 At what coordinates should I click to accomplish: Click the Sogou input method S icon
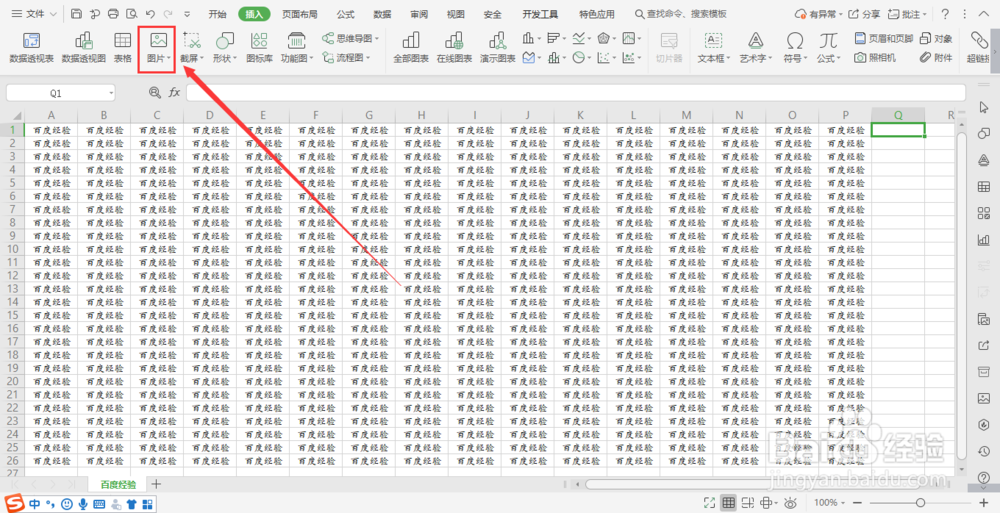[x=15, y=503]
